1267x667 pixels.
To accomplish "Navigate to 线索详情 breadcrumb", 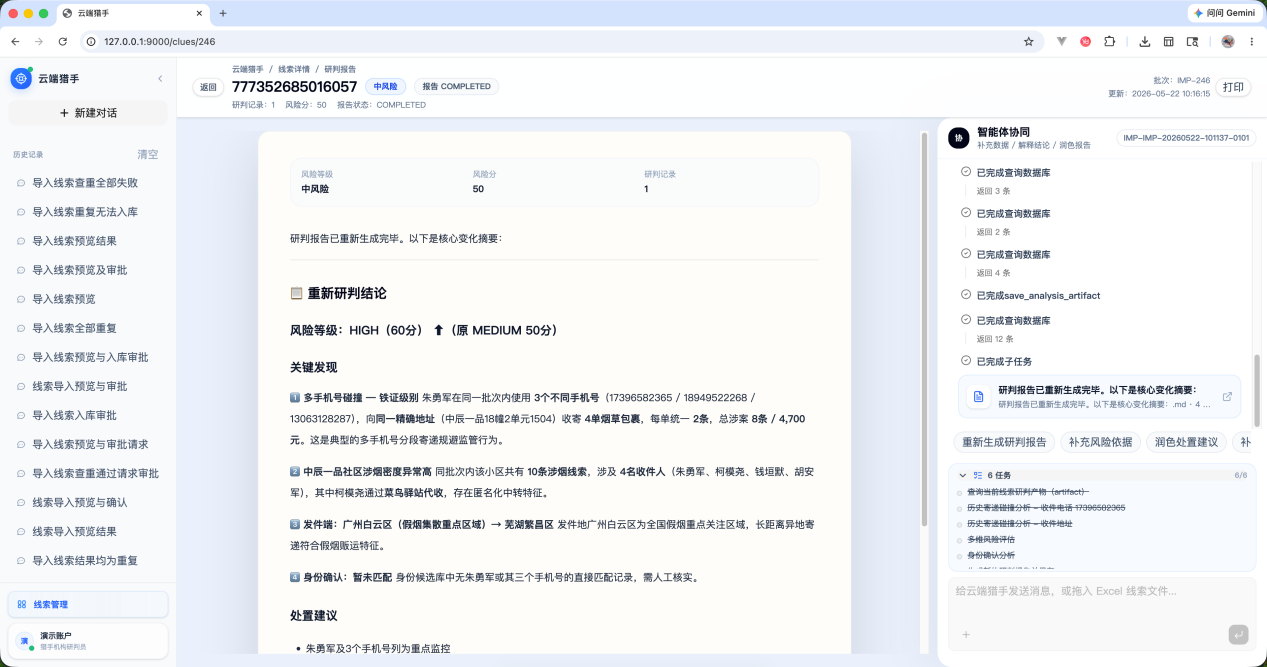I will 294,69.
